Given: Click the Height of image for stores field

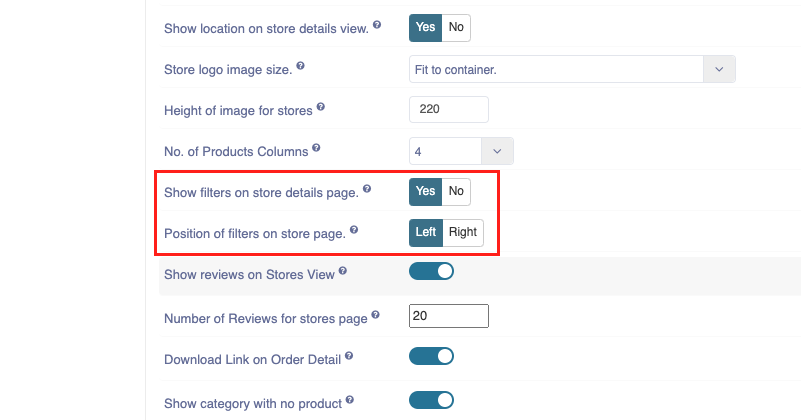Looking at the screenshot, I should point(449,109).
